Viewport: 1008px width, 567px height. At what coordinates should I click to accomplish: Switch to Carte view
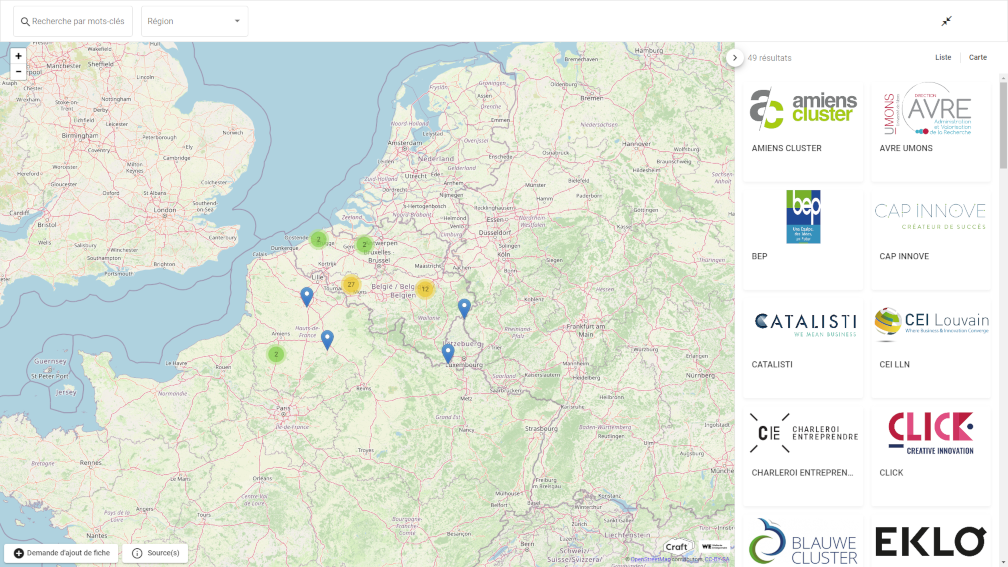coord(978,57)
